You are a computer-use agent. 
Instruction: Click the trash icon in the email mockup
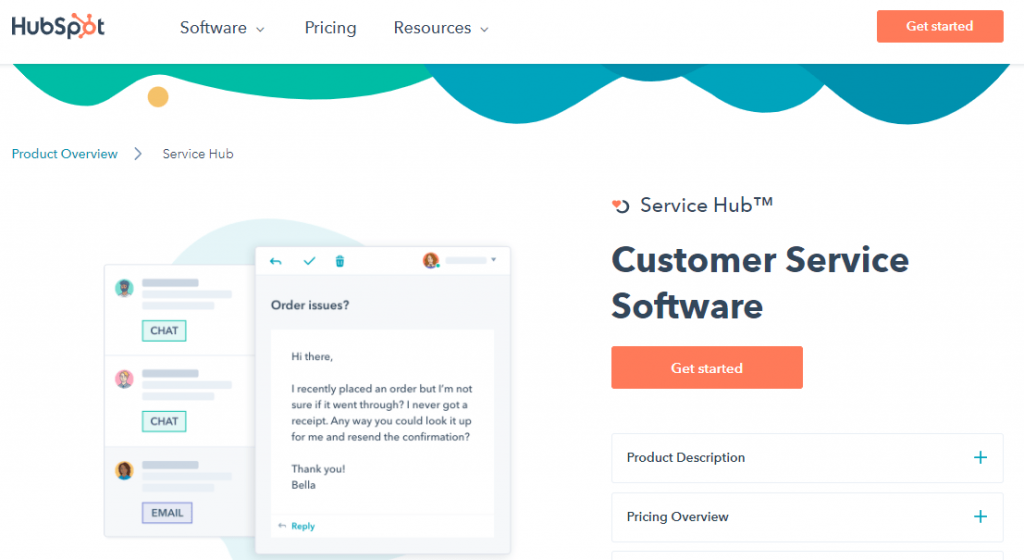pos(340,261)
